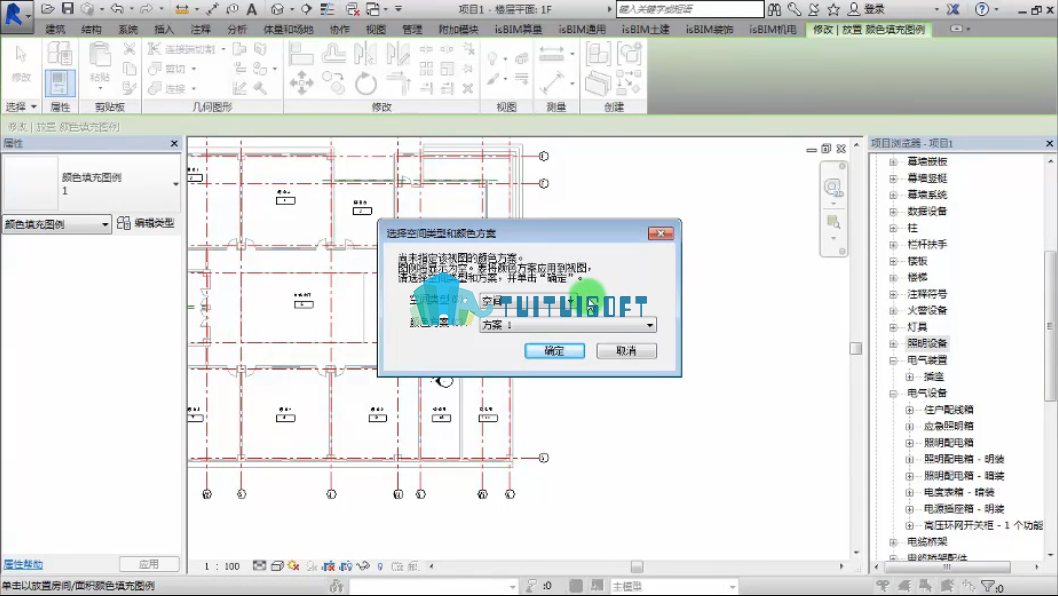
Task: Select 照明设备 in the project browser
Action: 927,344
